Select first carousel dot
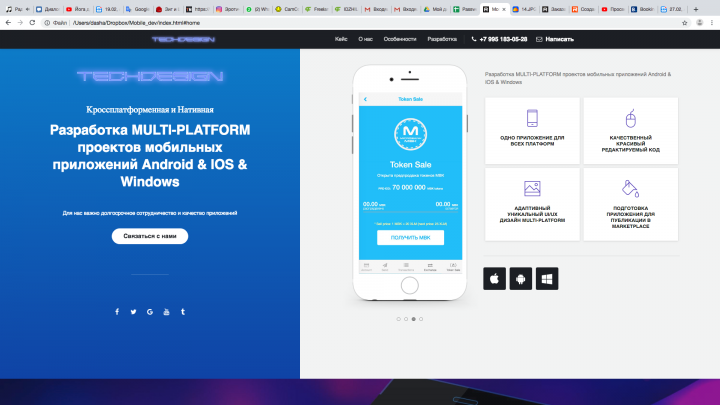The image size is (720, 405). tap(399, 319)
